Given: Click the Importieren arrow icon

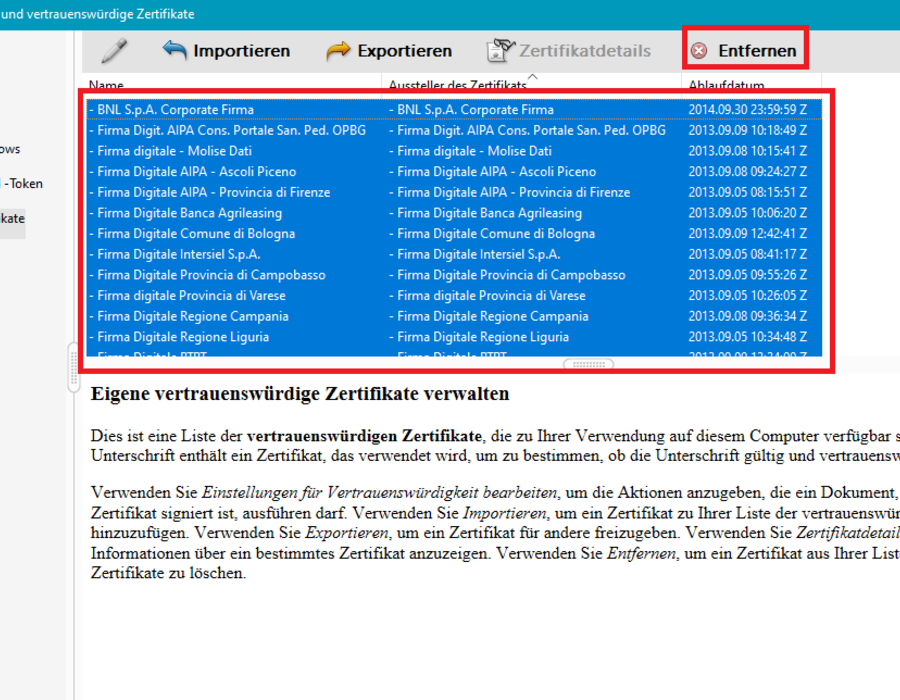Looking at the screenshot, I should point(174,50).
